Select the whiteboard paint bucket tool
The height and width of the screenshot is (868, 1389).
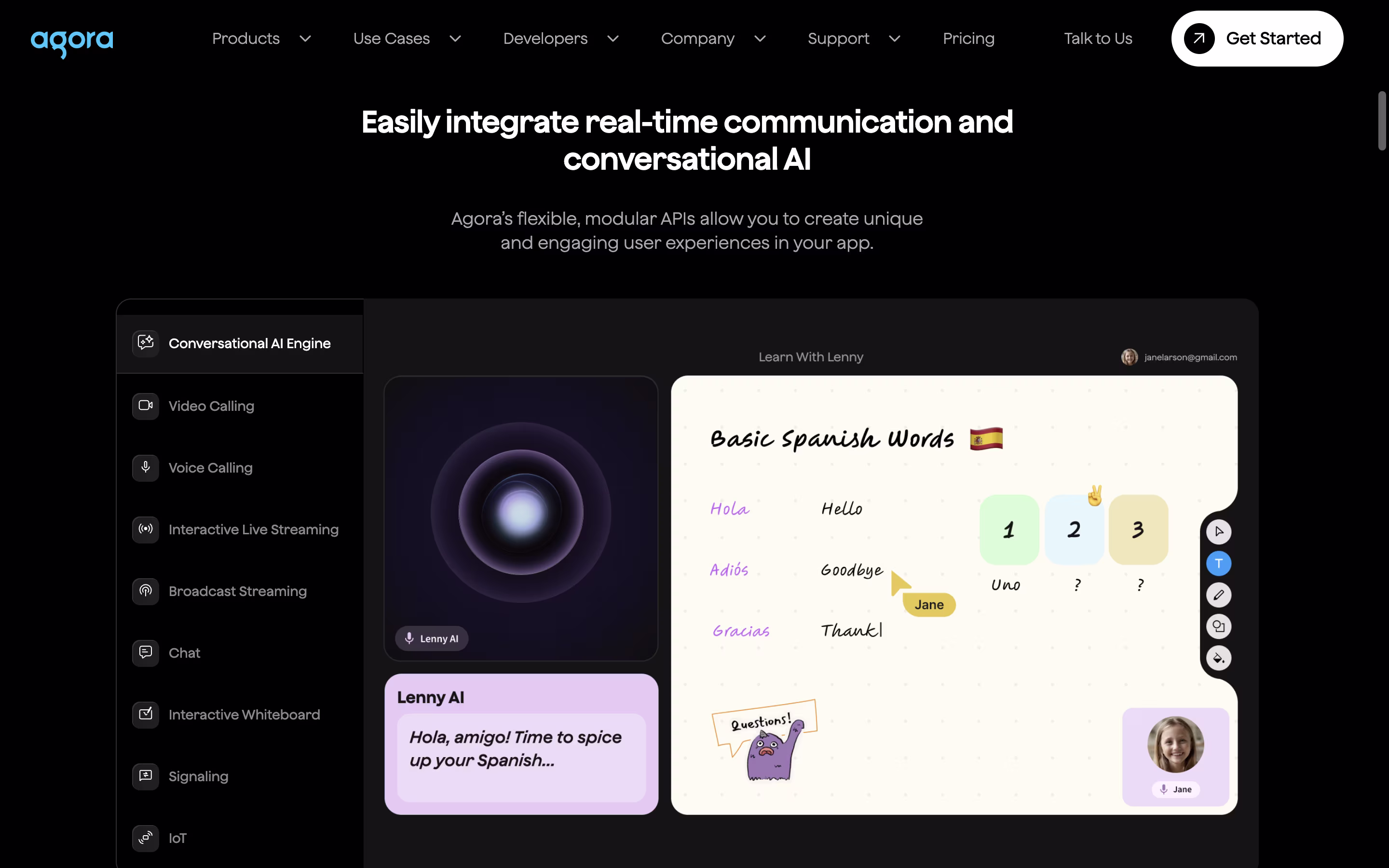click(x=1219, y=658)
